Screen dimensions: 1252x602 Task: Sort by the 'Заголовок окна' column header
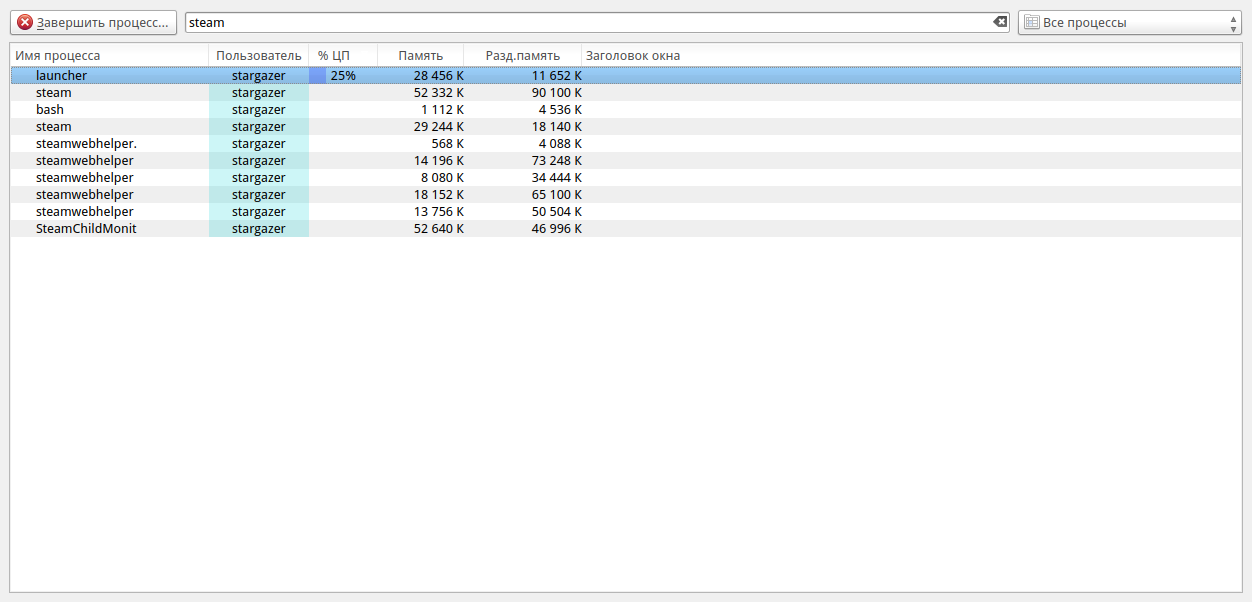[633, 56]
